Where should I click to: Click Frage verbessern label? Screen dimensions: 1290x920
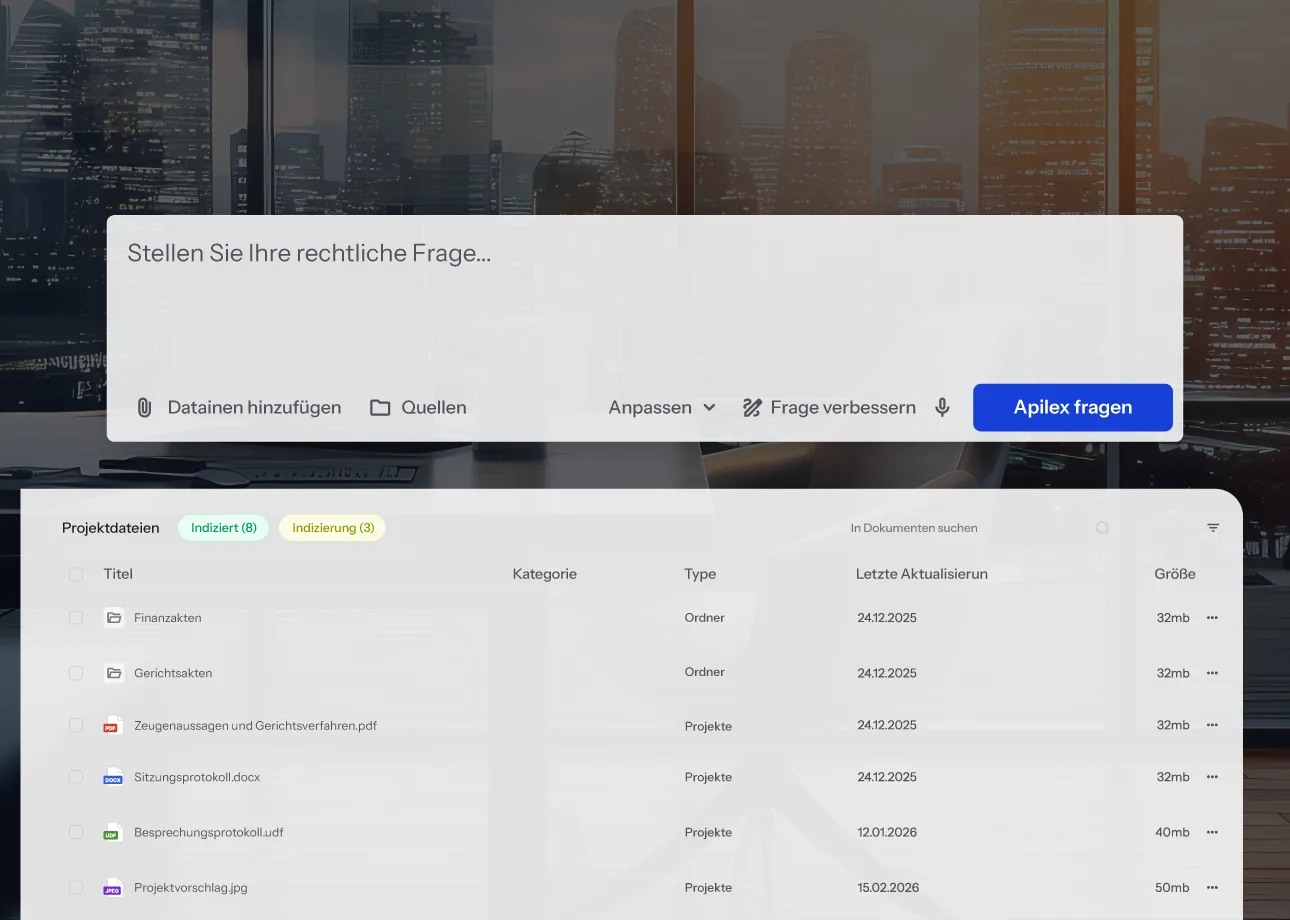click(x=843, y=408)
